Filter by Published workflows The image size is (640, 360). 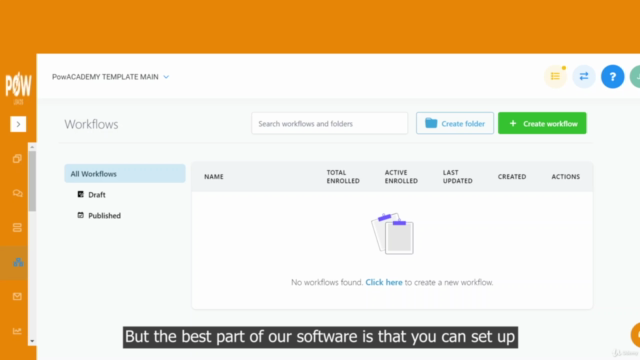click(104, 216)
